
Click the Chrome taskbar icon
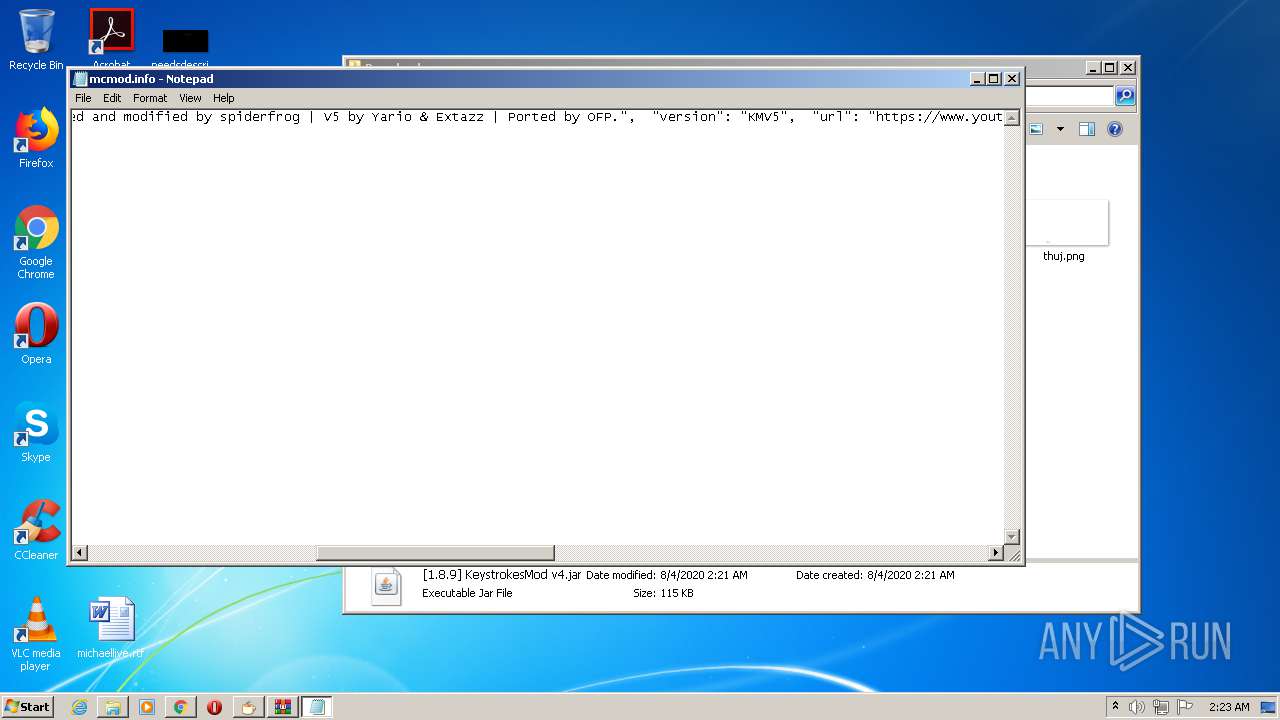(181, 707)
